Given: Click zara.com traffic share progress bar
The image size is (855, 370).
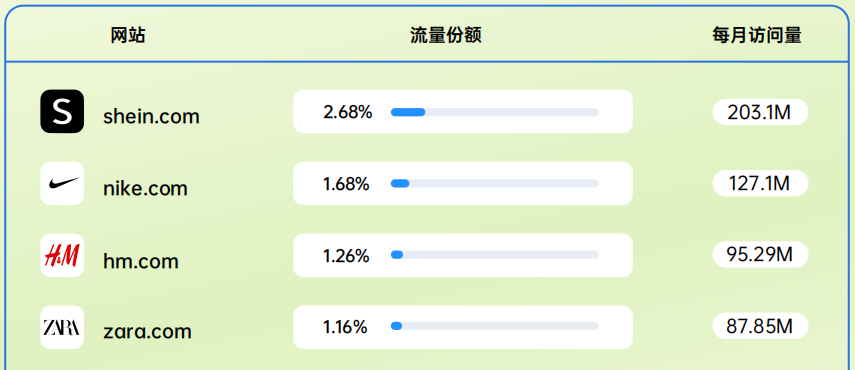Looking at the screenshot, I should (x=495, y=326).
